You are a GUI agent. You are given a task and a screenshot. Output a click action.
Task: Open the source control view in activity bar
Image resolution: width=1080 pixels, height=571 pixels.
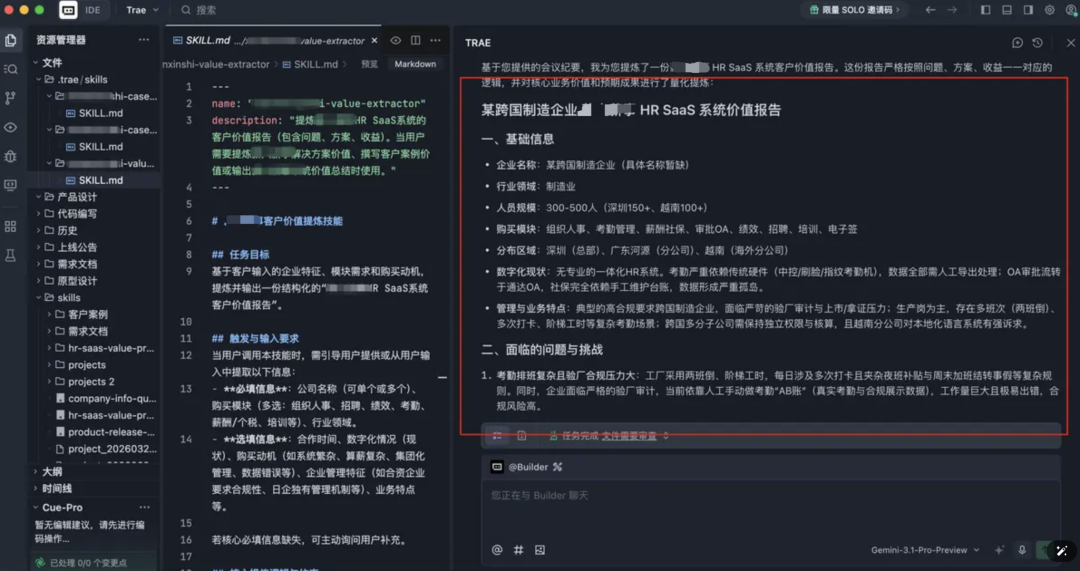11,98
